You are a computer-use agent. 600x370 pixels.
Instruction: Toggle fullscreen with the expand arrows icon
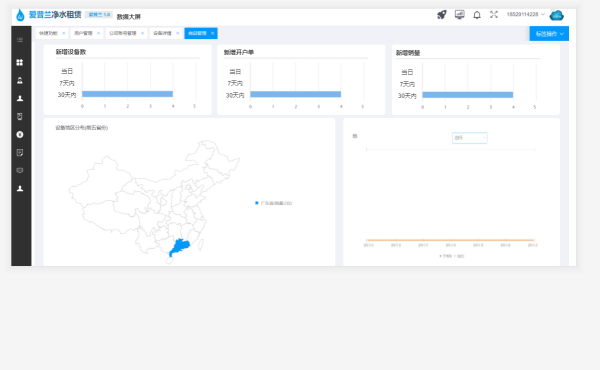[494, 15]
